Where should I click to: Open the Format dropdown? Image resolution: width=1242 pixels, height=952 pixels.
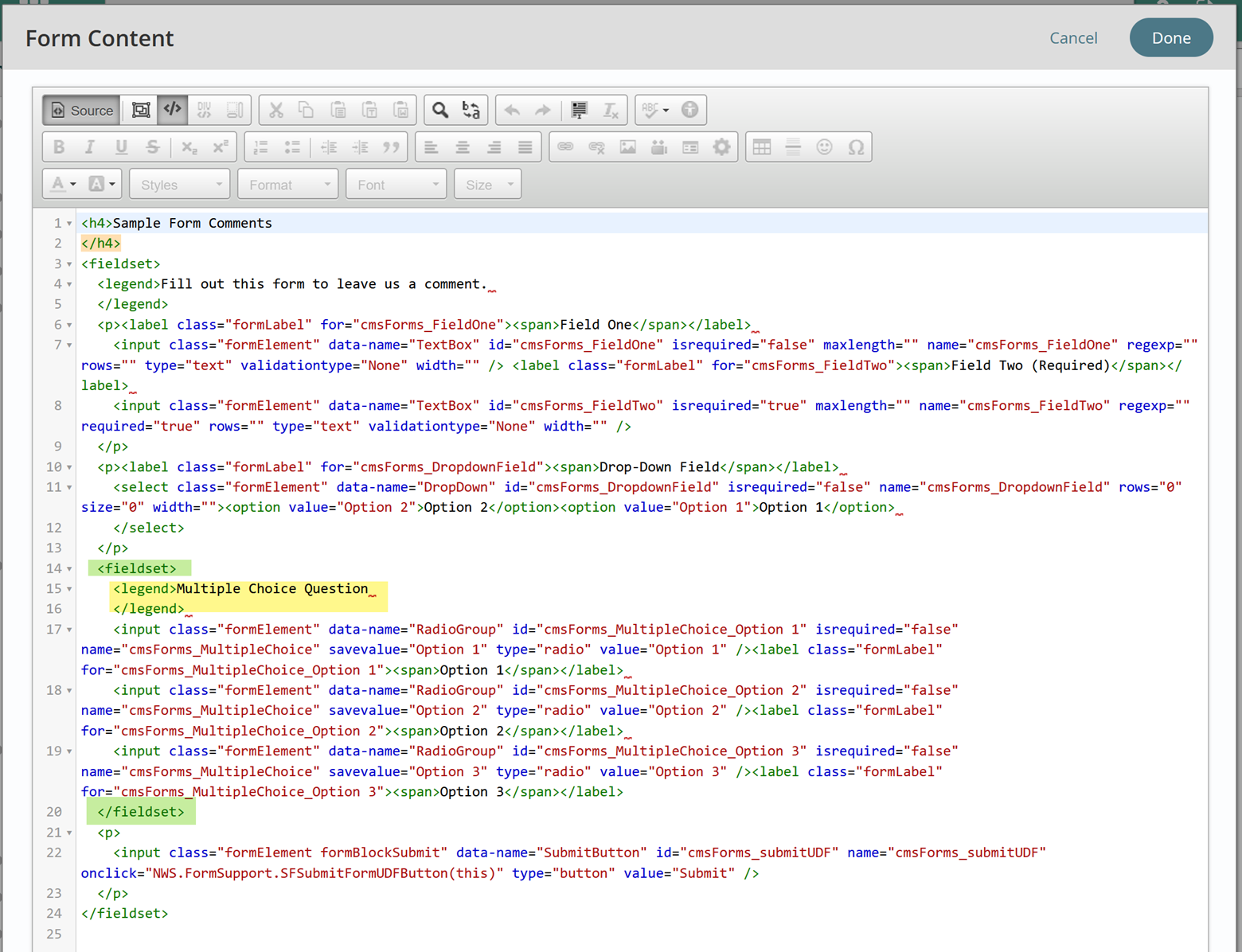coord(288,185)
